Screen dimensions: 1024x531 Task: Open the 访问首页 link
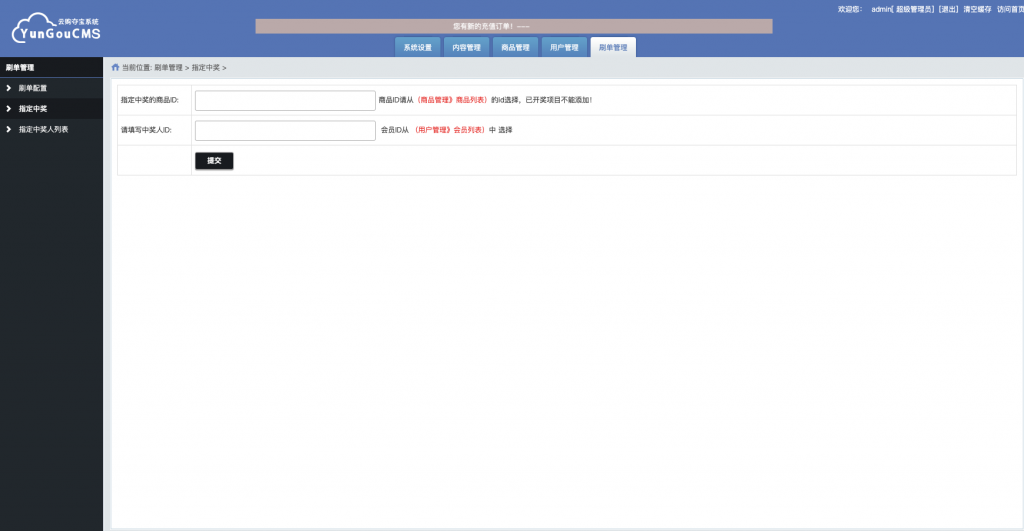pyautogui.click(x=1010, y=9)
